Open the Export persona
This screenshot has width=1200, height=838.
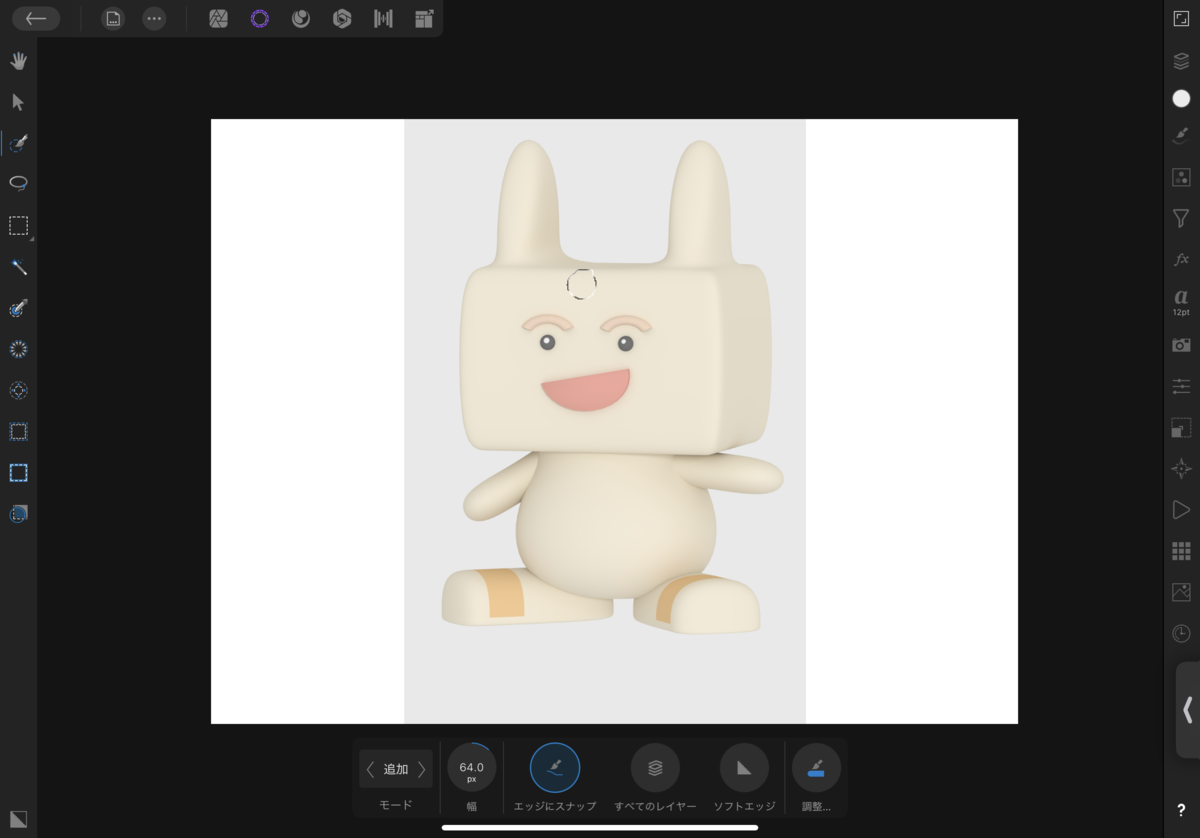[424, 18]
